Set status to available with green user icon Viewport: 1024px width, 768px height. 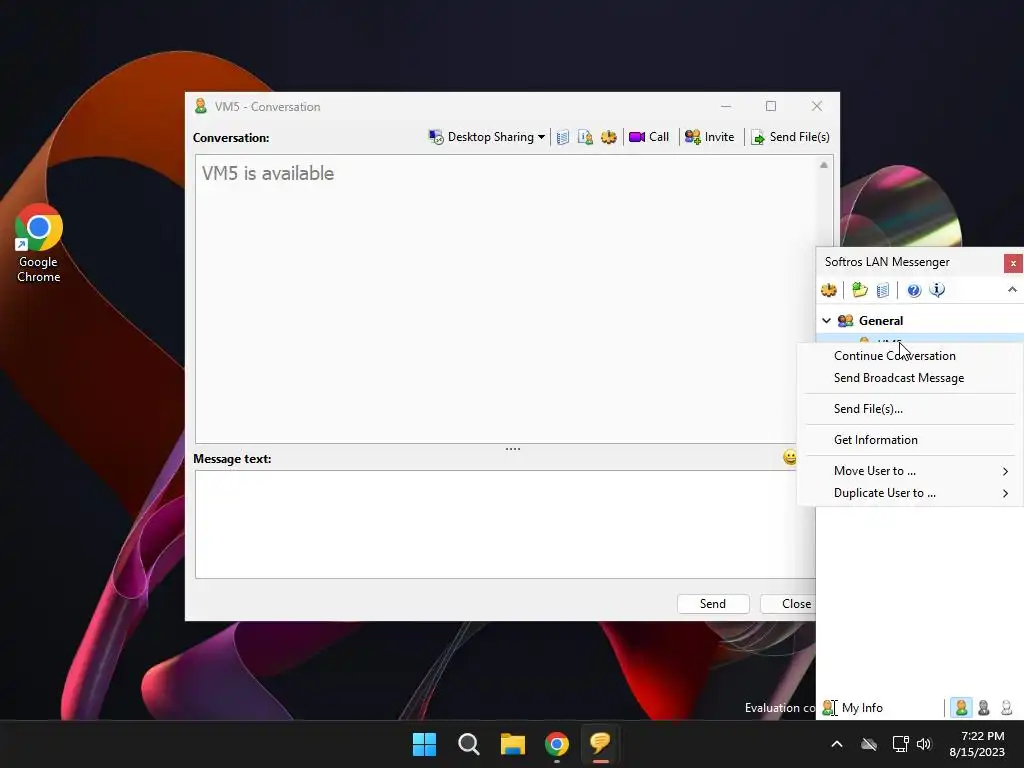961,708
